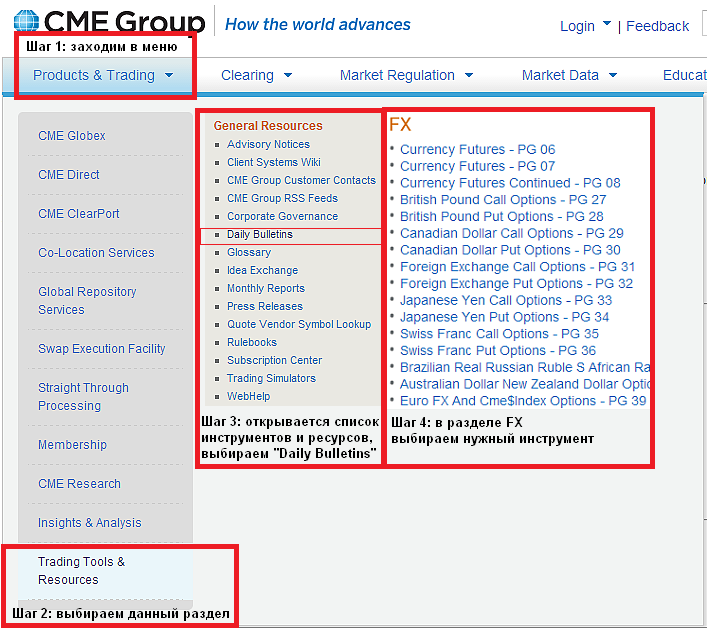Screen dimensions: 707x628
Task: Open the Feedback link
Action: (x=657, y=26)
